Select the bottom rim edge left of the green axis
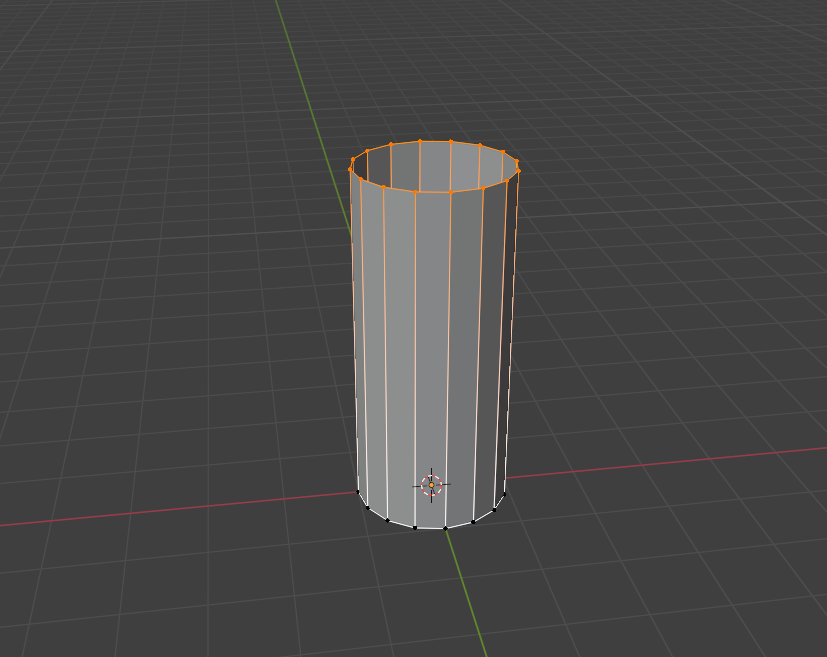This screenshot has width=827, height=657. point(430,528)
